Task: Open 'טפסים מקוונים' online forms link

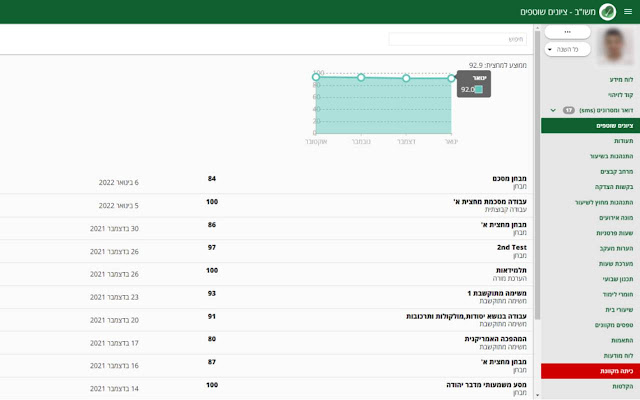Action: click(613, 325)
